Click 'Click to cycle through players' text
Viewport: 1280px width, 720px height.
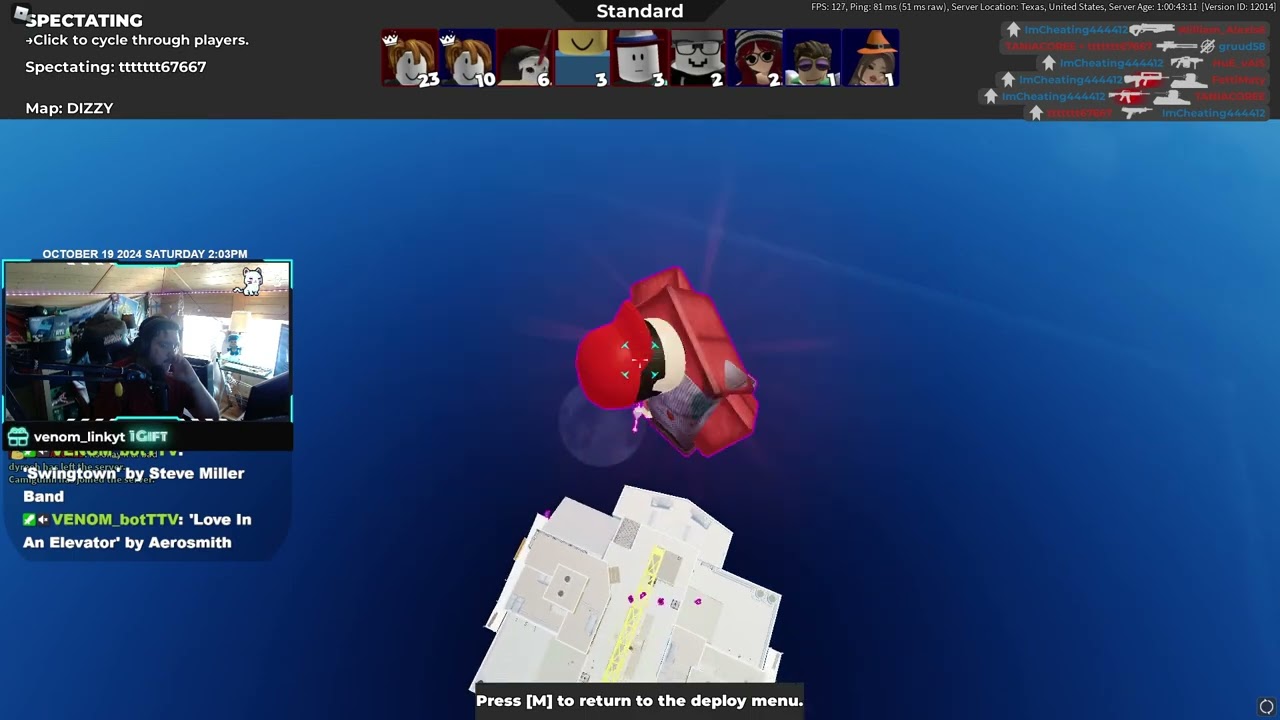[x=137, y=40]
